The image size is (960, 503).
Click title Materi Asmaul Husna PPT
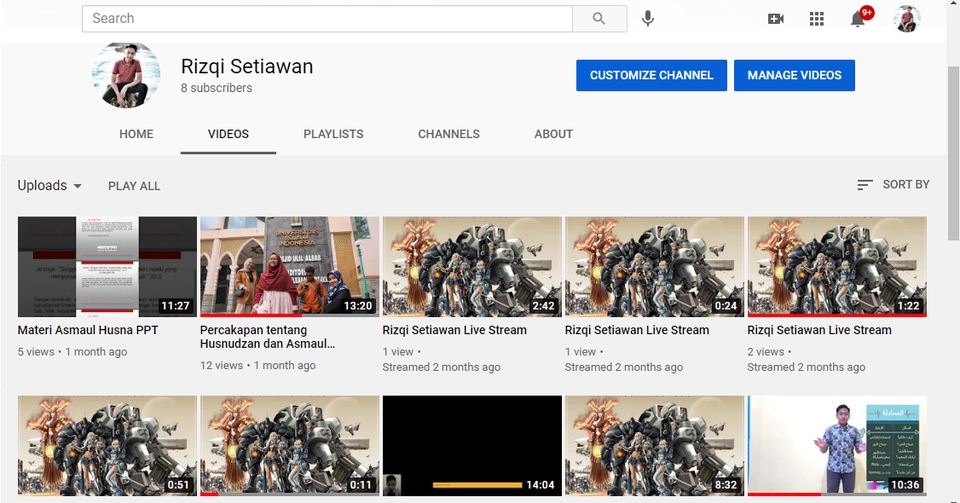[88, 330]
